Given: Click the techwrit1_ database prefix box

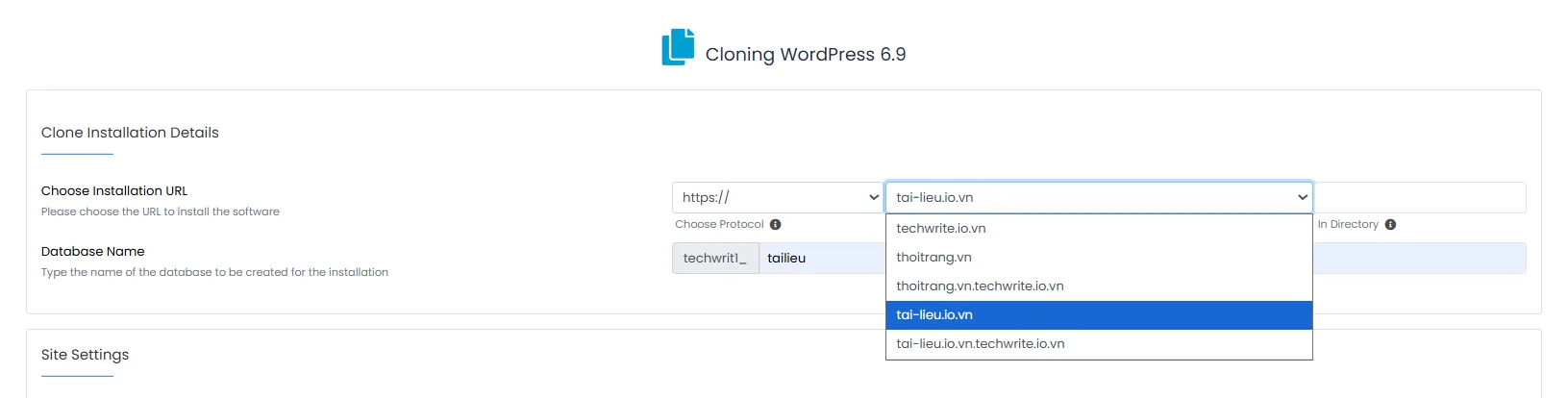Looking at the screenshot, I should click(x=715, y=258).
